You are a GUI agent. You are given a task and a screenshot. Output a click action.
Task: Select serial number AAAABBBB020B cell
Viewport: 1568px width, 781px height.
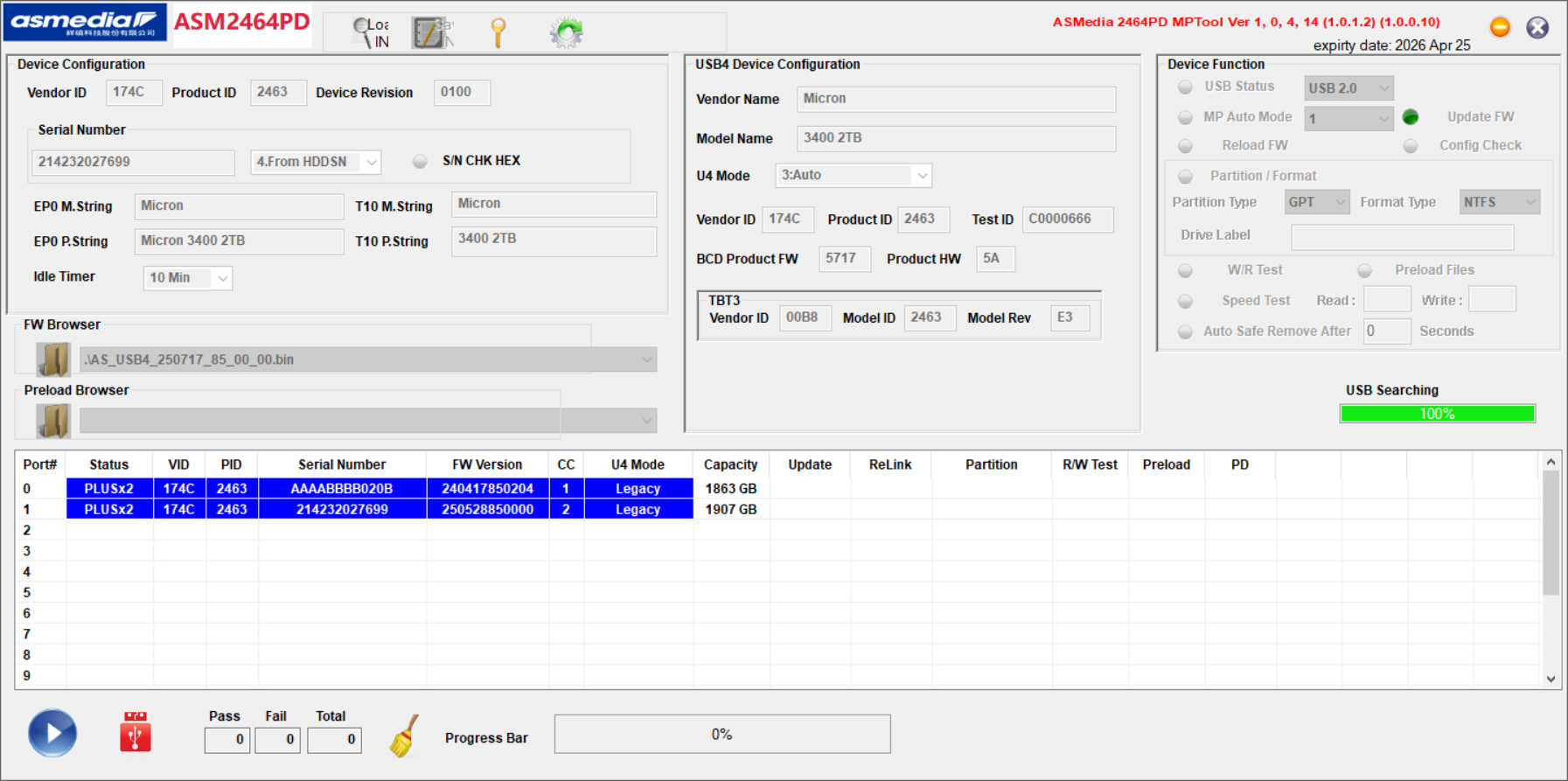tap(342, 489)
